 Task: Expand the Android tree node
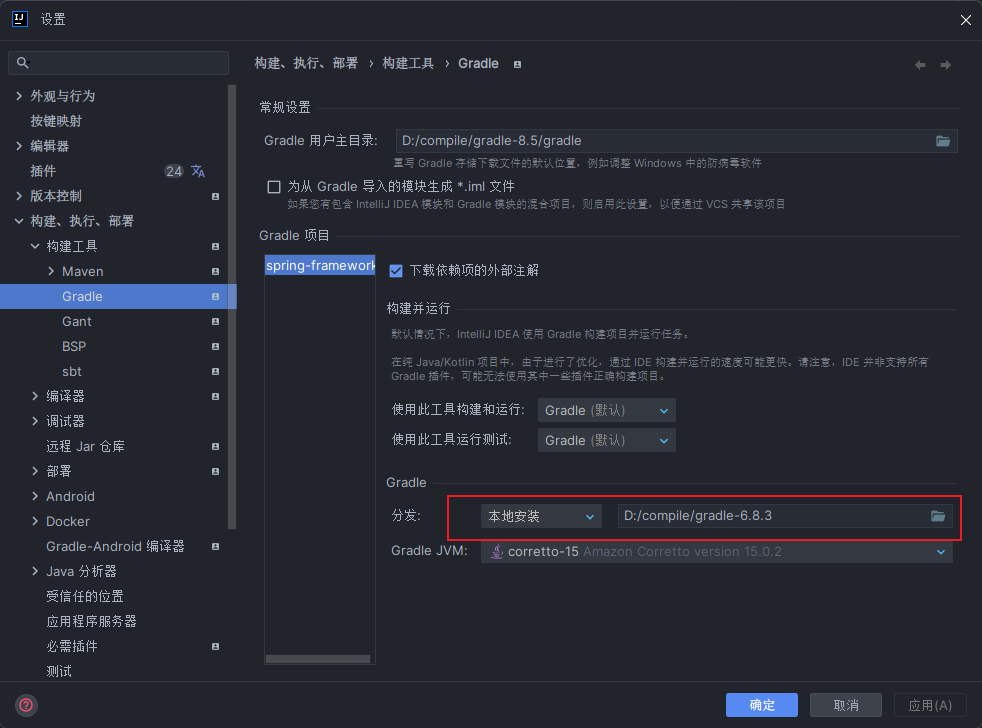coord(35,496)
